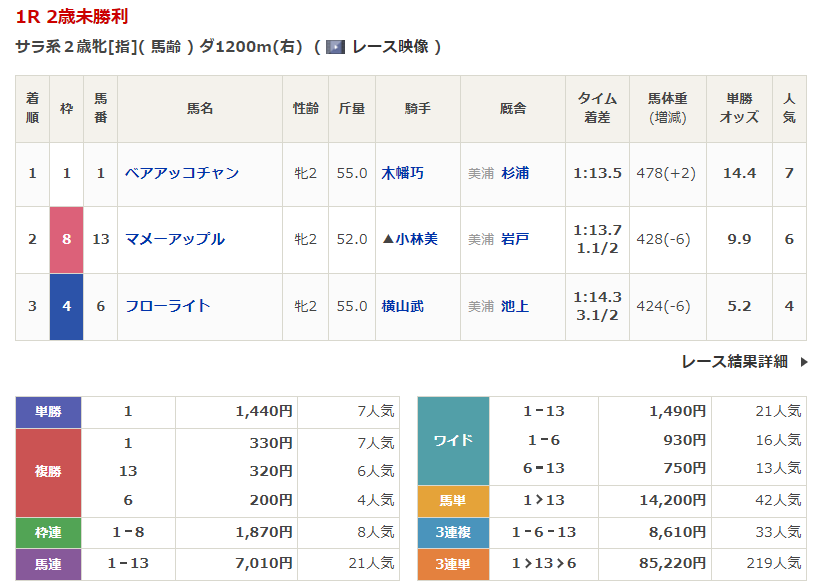The height and width of the screenshot is (588, 822).
Task: Open trainer 池上 page
Action: point(515,306)
